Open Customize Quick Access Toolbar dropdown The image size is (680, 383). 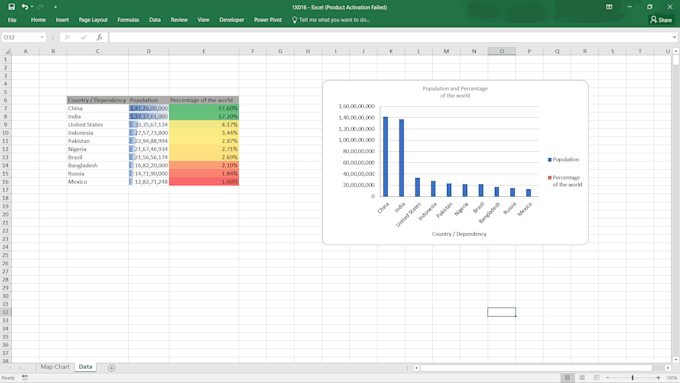point(56,7)
